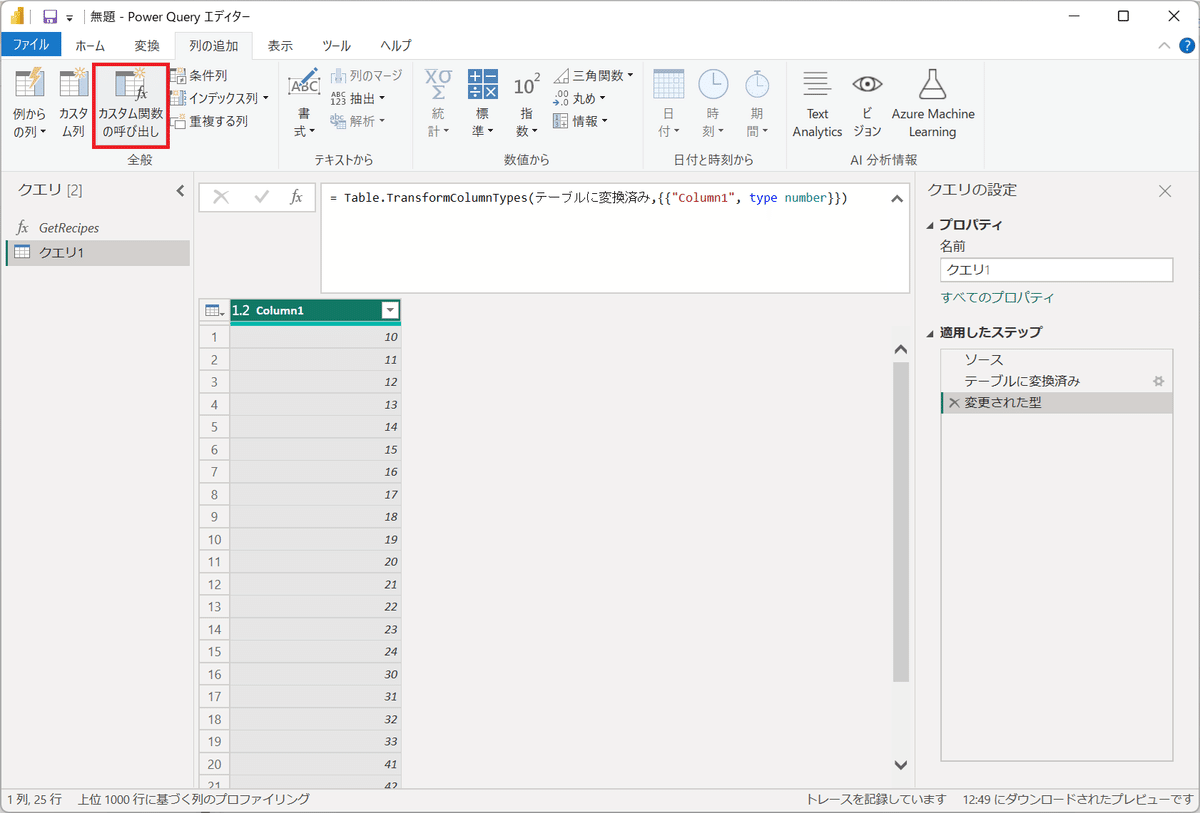The width and height of the screenshot is (1200, 813).
Task: Select the Add Column (列の追加) tab
Action: click(x=213, y=46)
